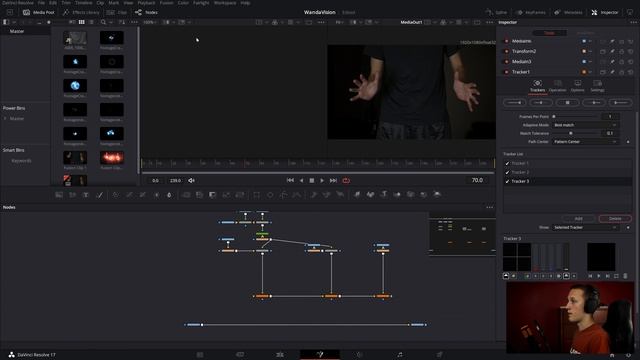Open the viewer zoom 100% dropdown
Screen dimensions: 640x360
click(x=150, y=22)
